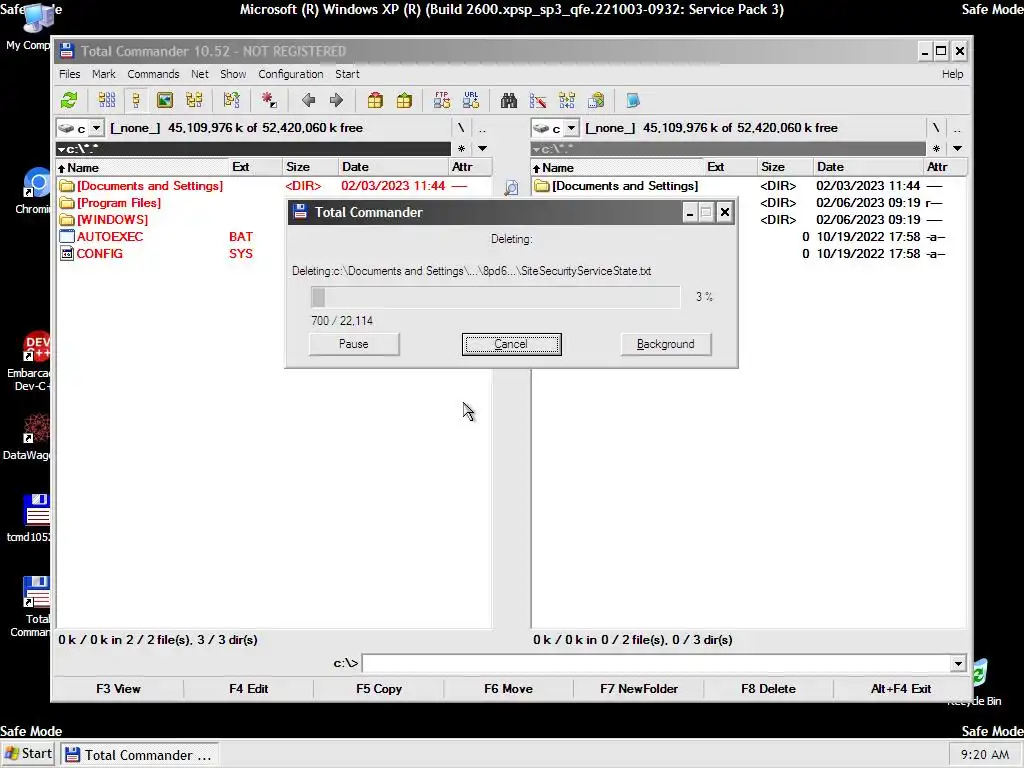Open Find files binoculars icon
The width and height of the screenshot is (1024, 768).
[509, 101]
